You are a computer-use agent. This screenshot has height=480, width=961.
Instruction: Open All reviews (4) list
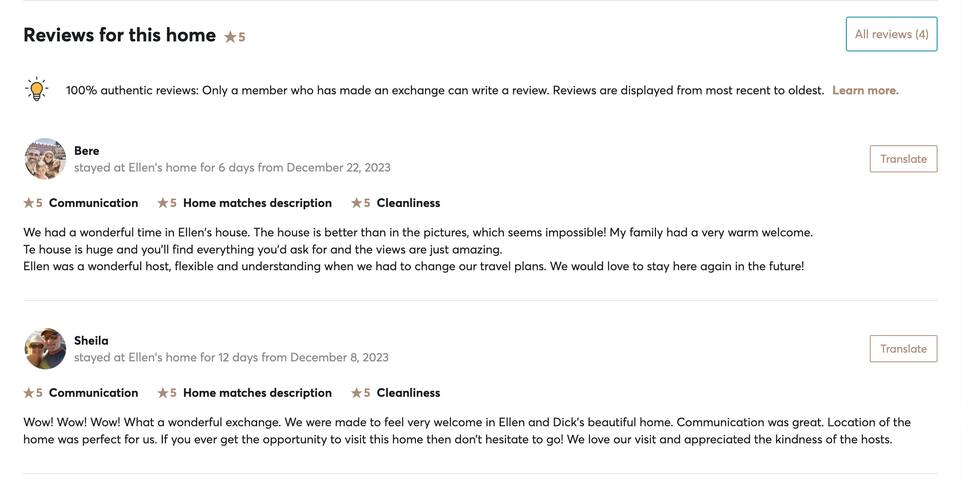point(891,34)
